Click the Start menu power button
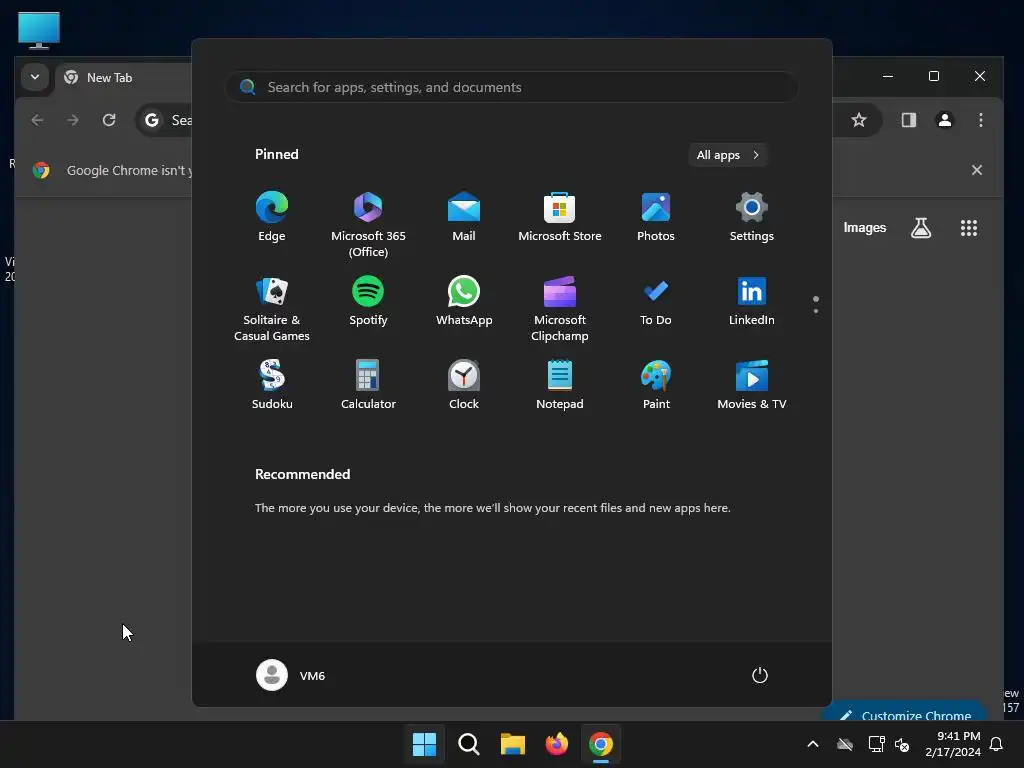 tap(760, 675)
